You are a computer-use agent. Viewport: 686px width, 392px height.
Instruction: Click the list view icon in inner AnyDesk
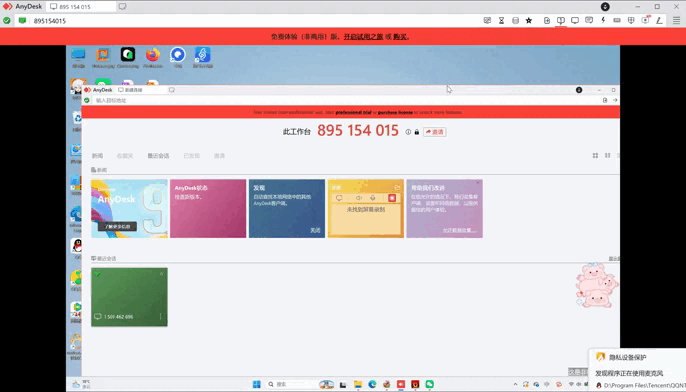608,156
